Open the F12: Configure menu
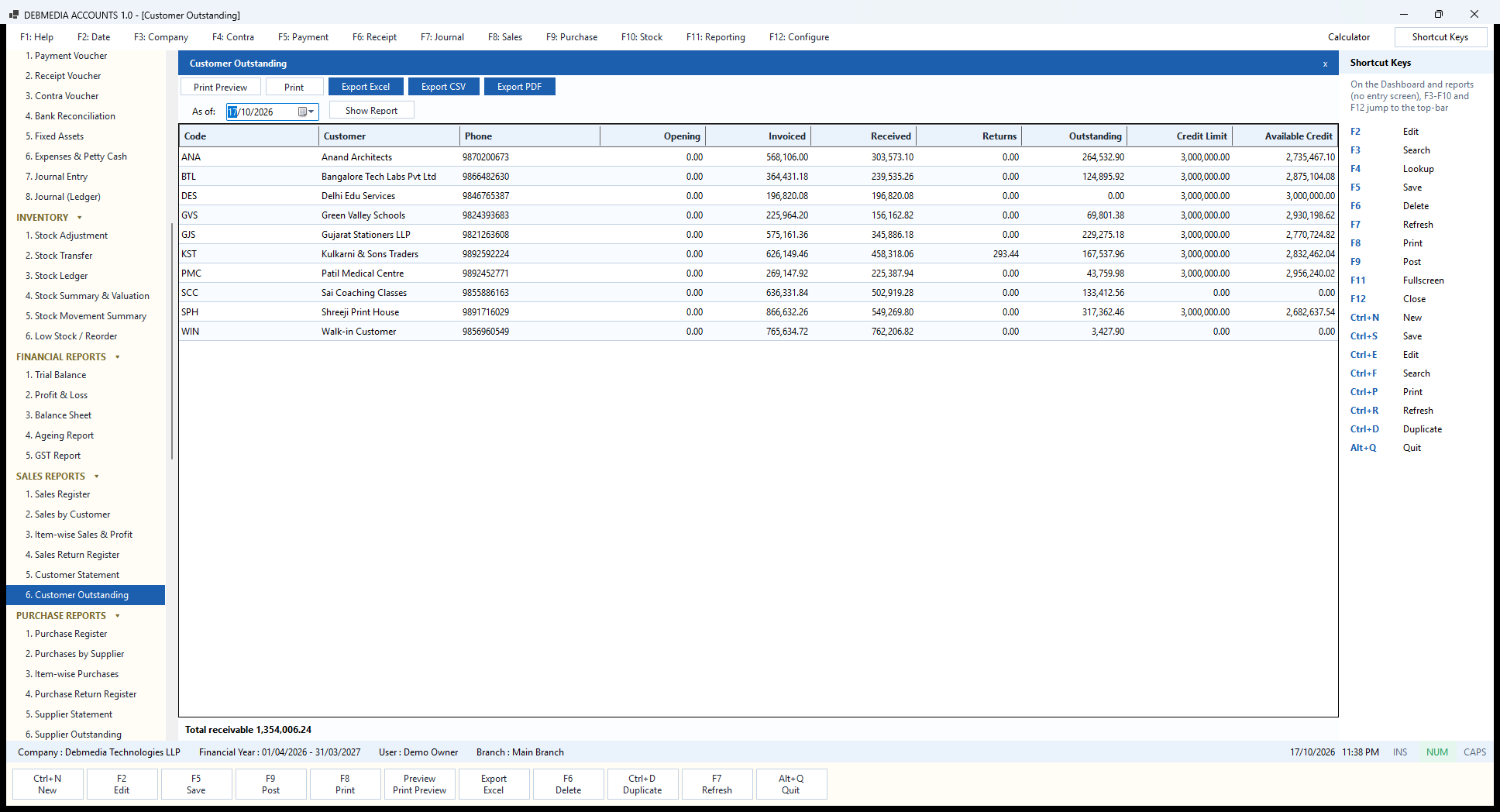The image size is (1500, 812). tap(799, 37)
